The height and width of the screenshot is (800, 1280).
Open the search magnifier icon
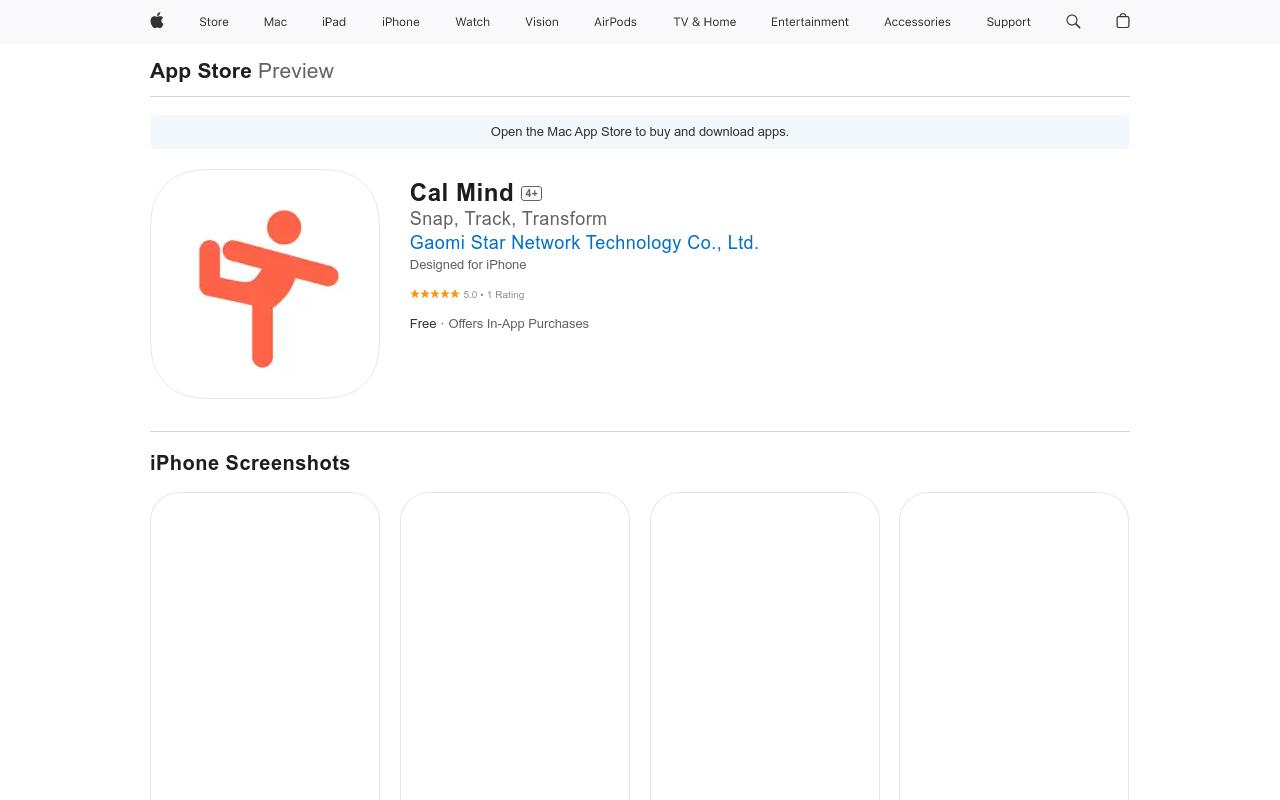(1073, 21)
